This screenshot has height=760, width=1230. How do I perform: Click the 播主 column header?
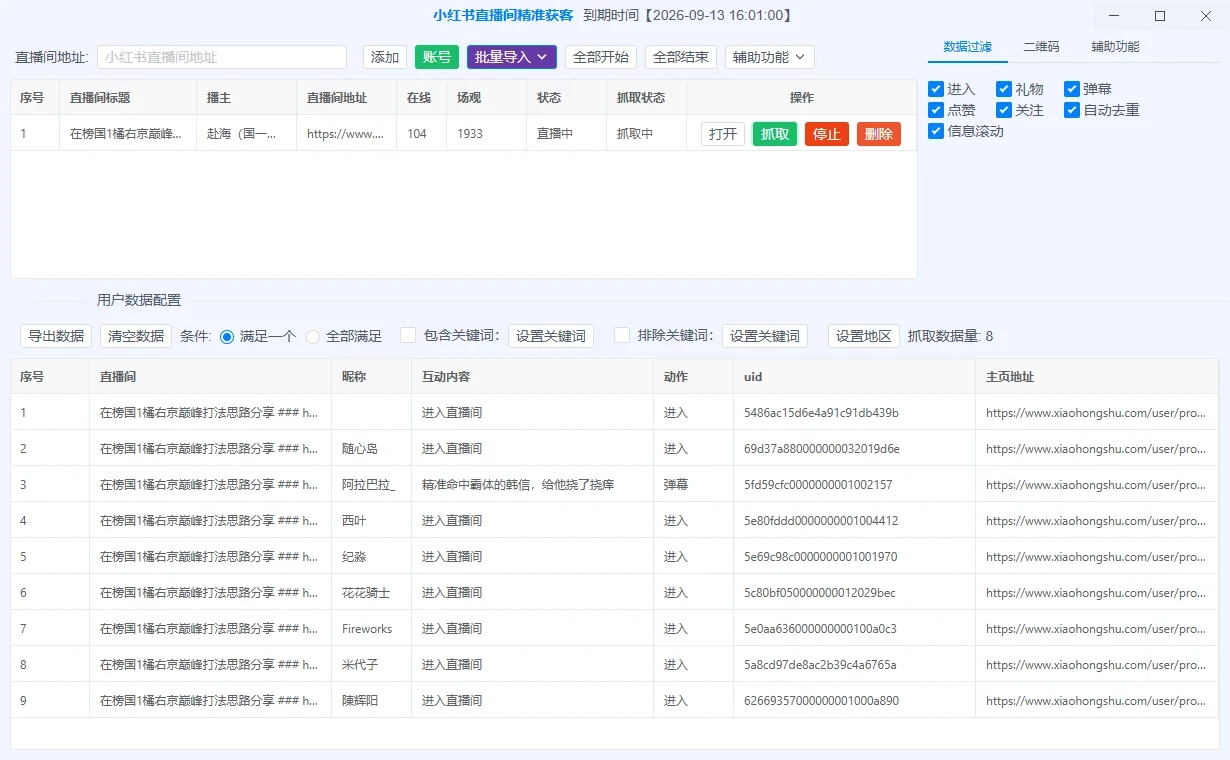click(246, 97)
